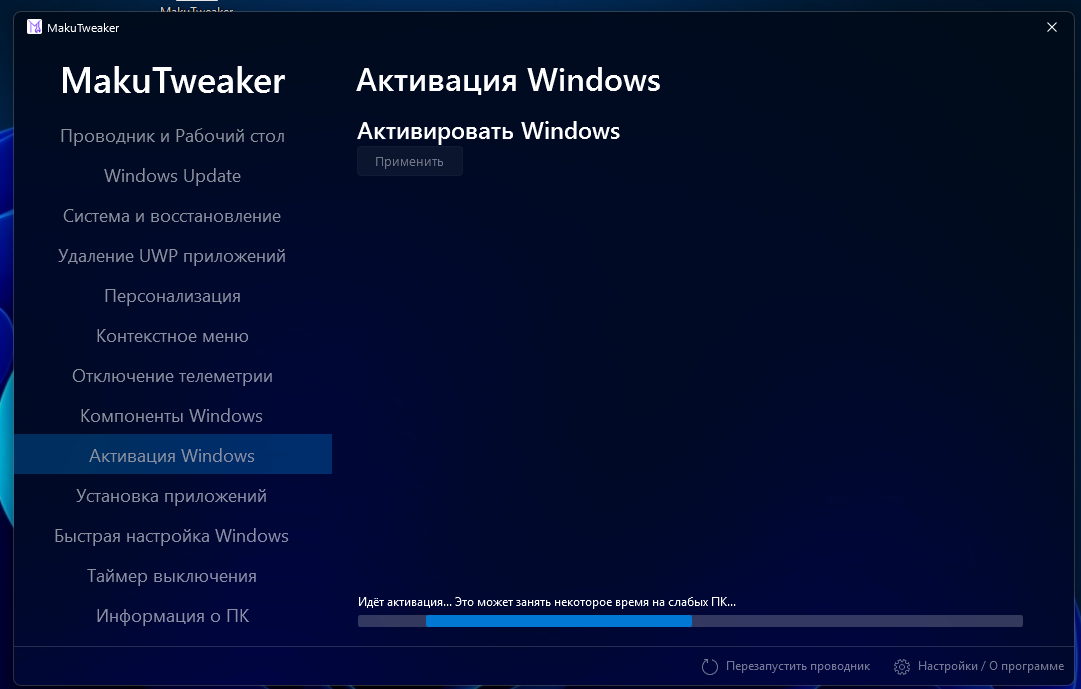The image size is (1081, 689).
Task: Open Быстрая настройка Windows section
Action: pyautogui.click(x=172, y=536)
